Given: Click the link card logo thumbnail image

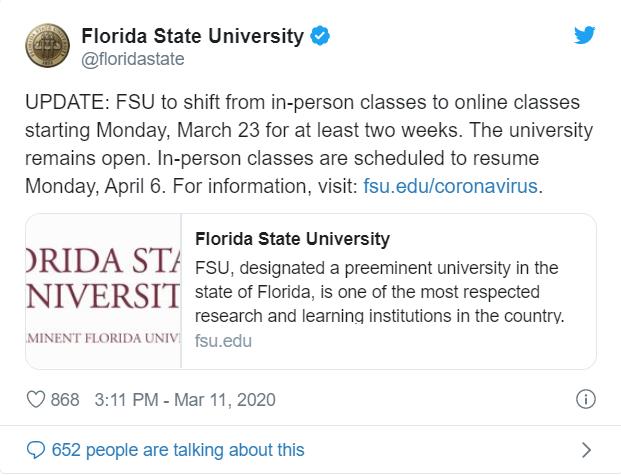Looking at the screenshot, I should tap(103, 291).
